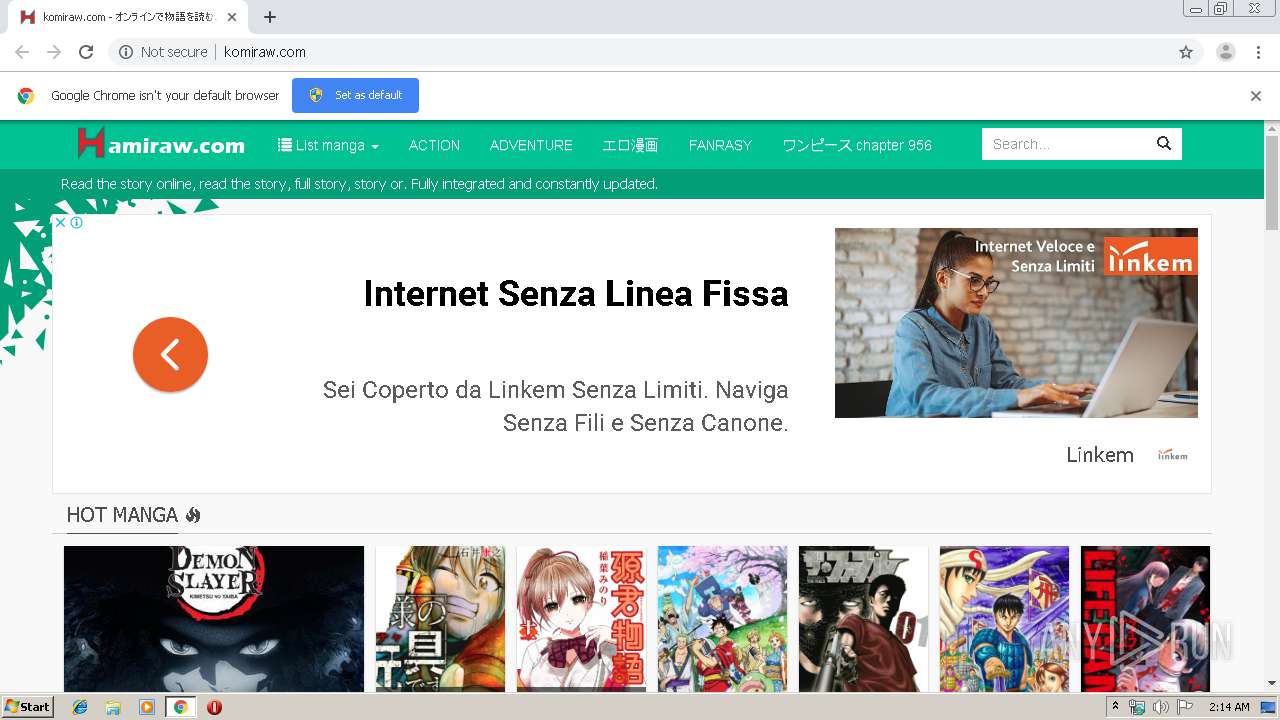The image size is (1280, 720).
Task: Close the komiraw.com tab
Action: point(232,17)
